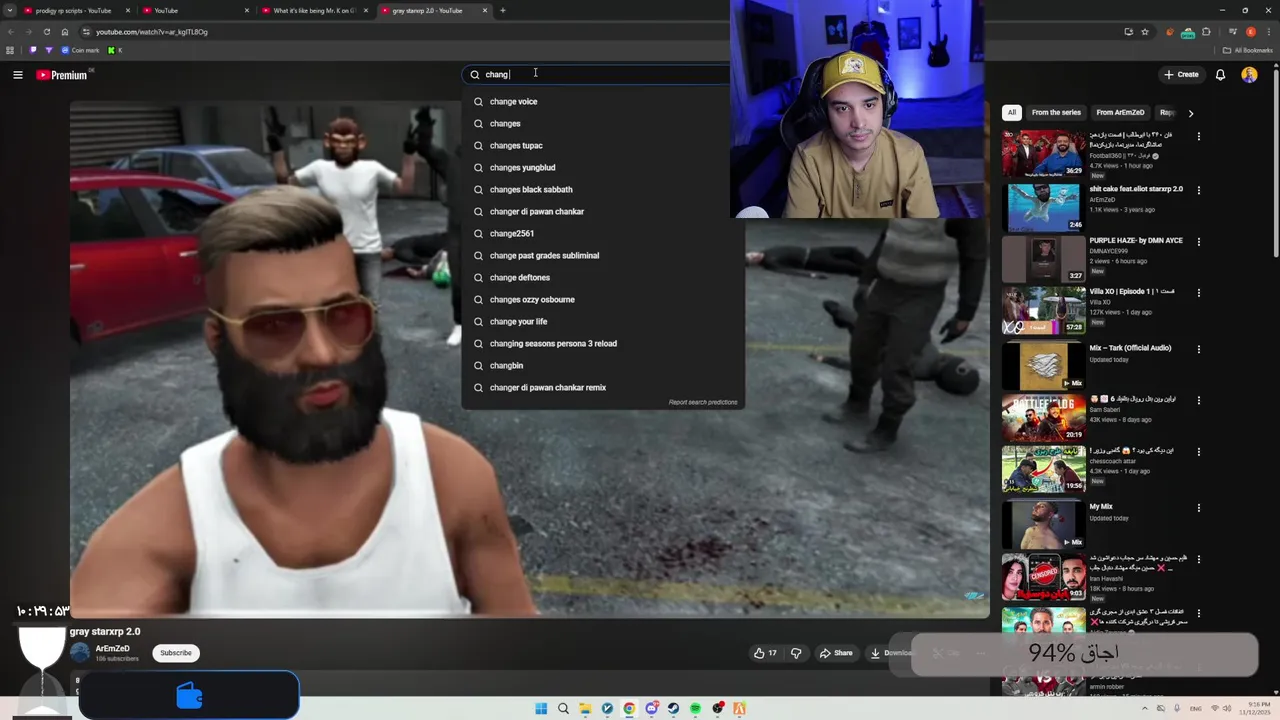This screenshot has width=1280, height=720.
Task: Click ArEmZeD channel name under the video
Action: [x=112, y=649]
